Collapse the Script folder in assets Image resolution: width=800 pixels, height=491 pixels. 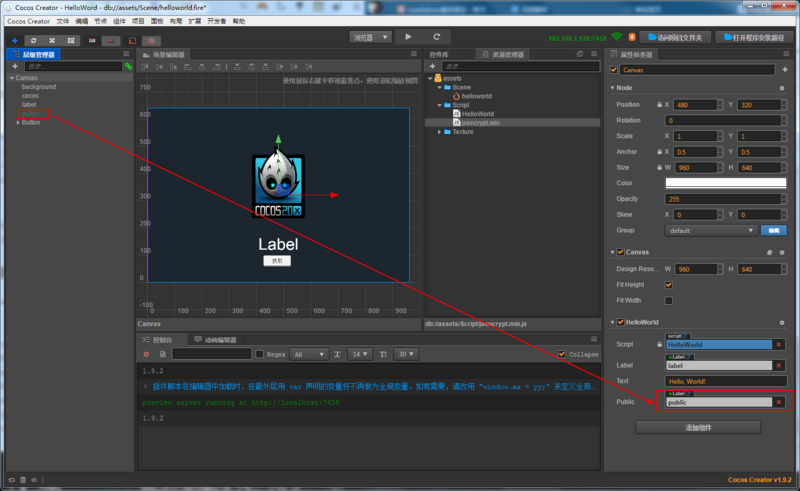[440, 105]
